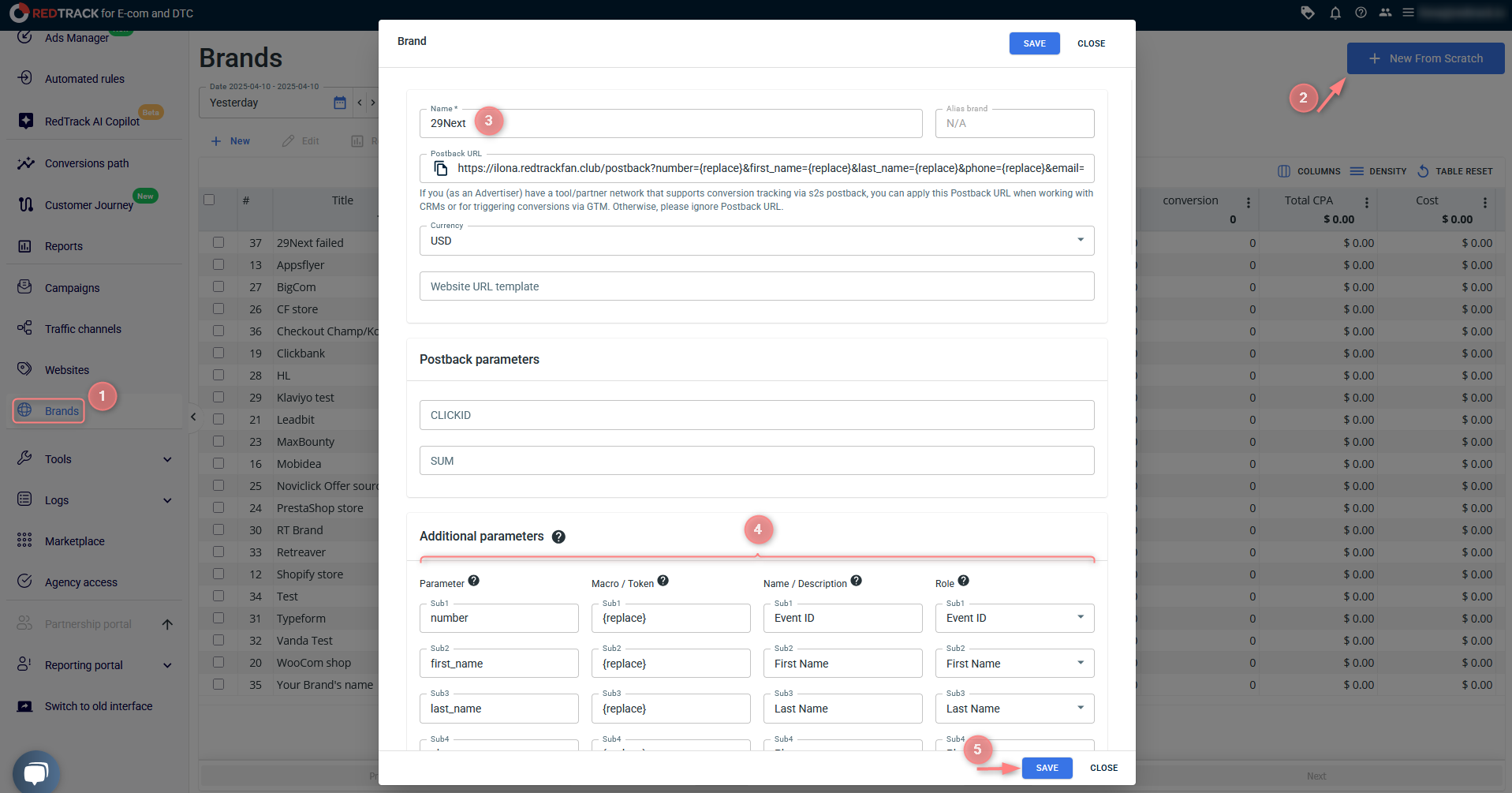
Task: Click COLUMNS table setting
Action: click(x=1309, y=171)
